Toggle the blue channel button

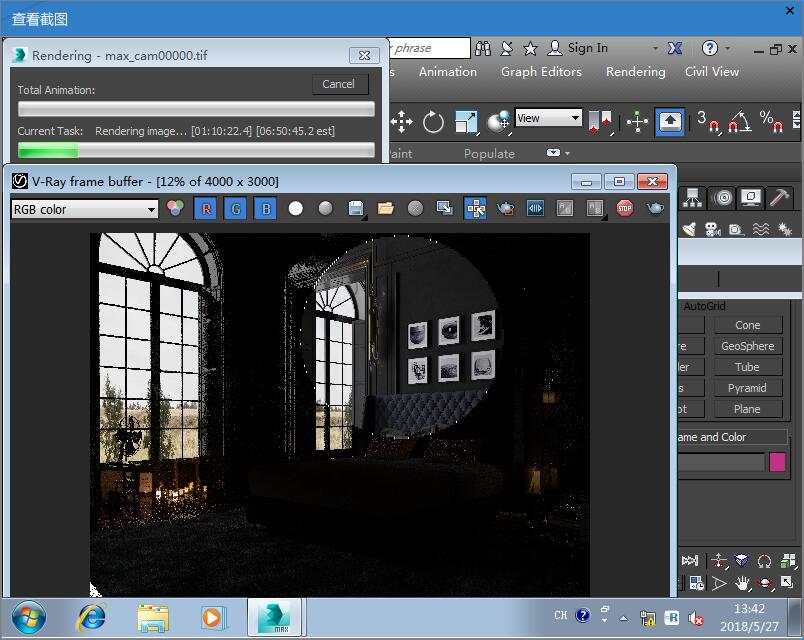pyautogui.click(x=265, y=209)
